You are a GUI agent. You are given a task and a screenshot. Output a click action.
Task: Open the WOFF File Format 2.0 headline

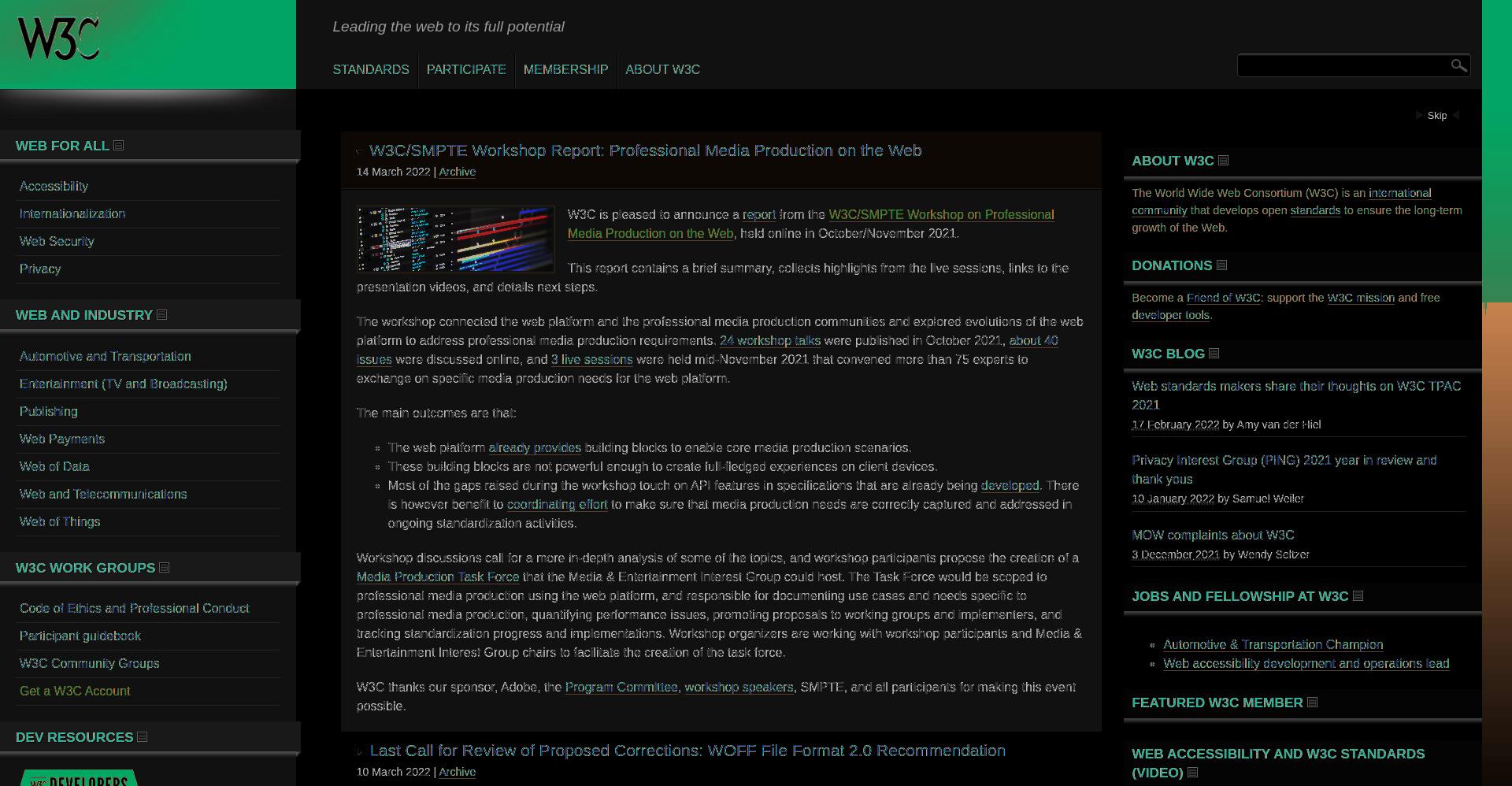point(687,751)
